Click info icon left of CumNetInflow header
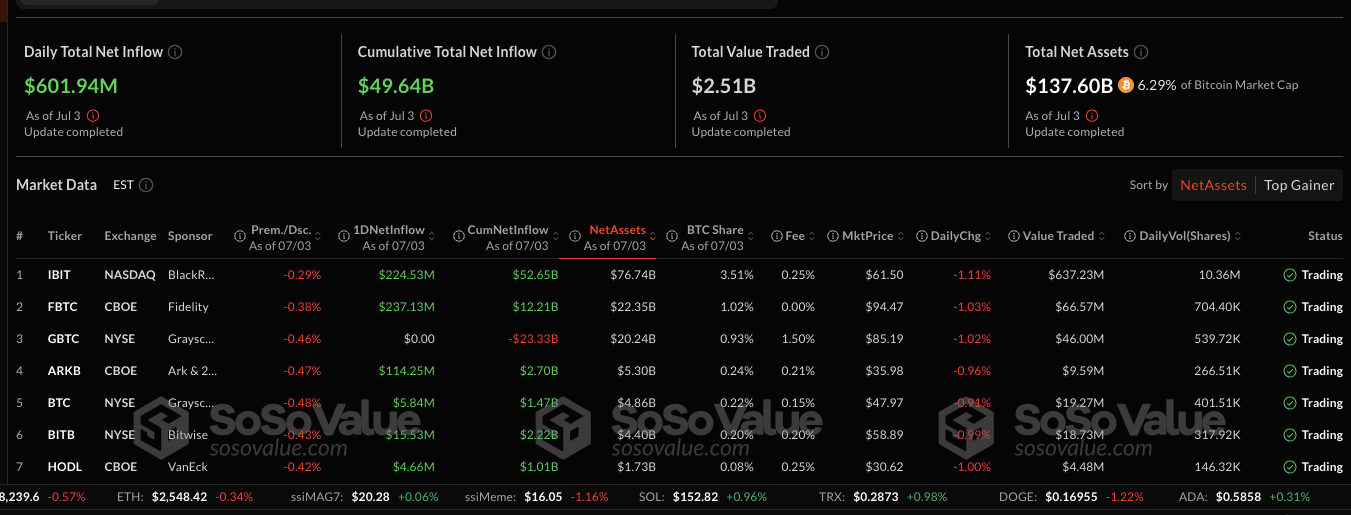 pos(458,236)
